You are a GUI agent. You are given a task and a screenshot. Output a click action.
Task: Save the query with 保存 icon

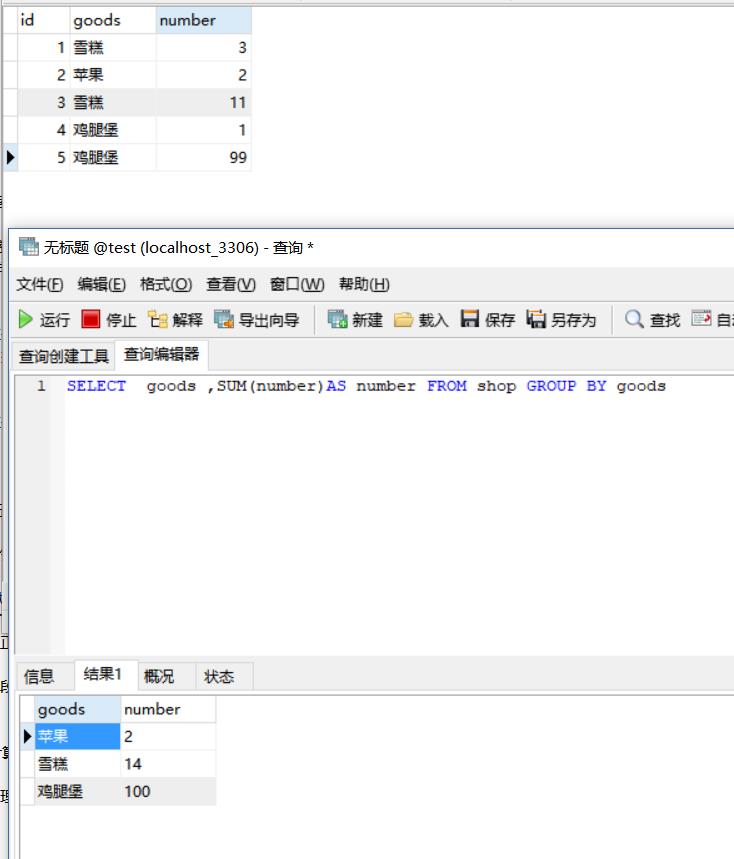pyautogui.click(x=470, y=319)
